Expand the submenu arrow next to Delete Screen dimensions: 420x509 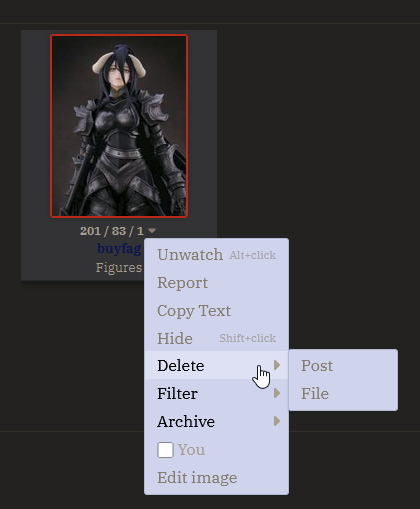(277, 365)
